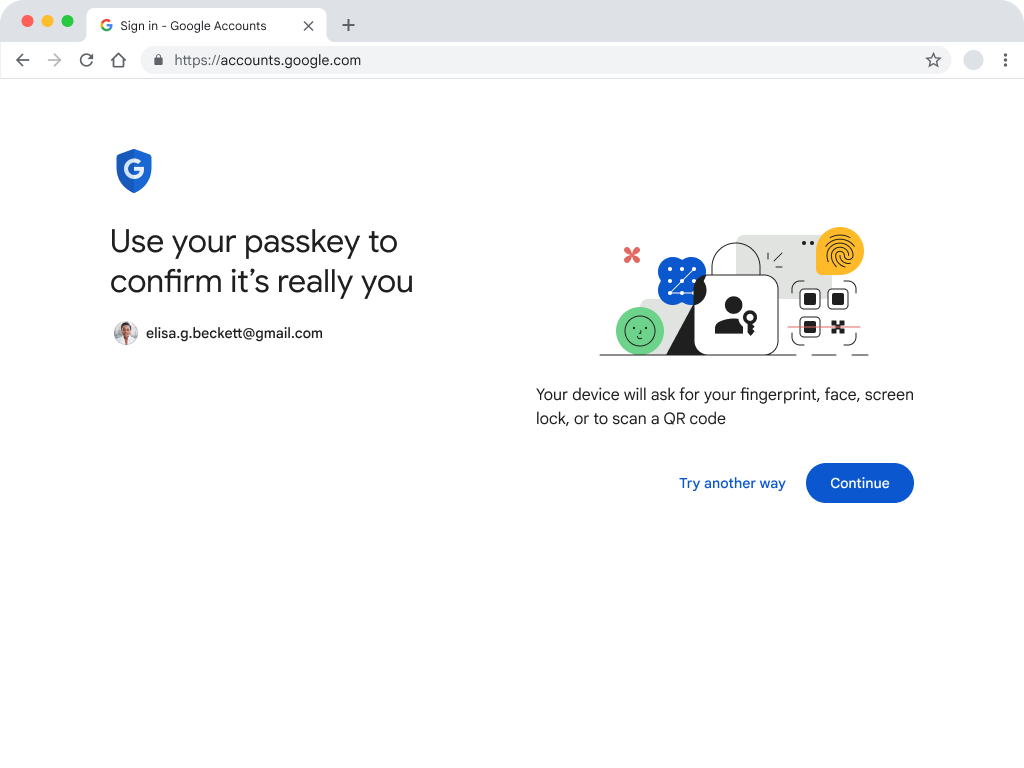This screenshot has height=768, width=1024.
Task: Click the browser profile avatar circle
Action: click(x=973, y=60)
